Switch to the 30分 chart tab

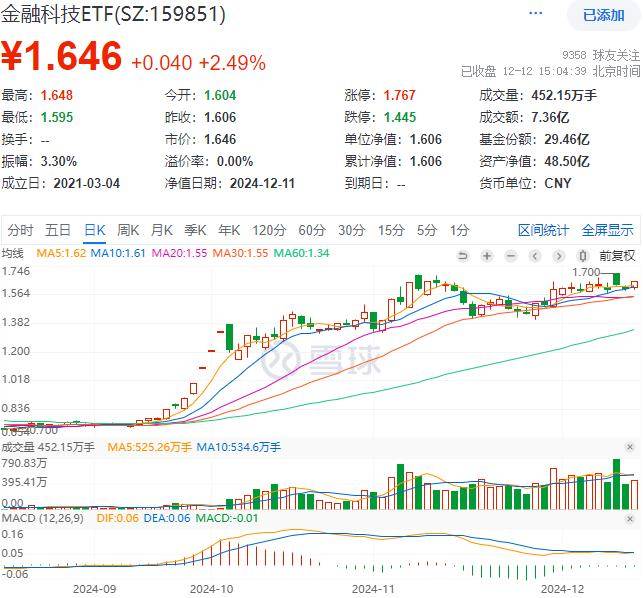point(351,230)
